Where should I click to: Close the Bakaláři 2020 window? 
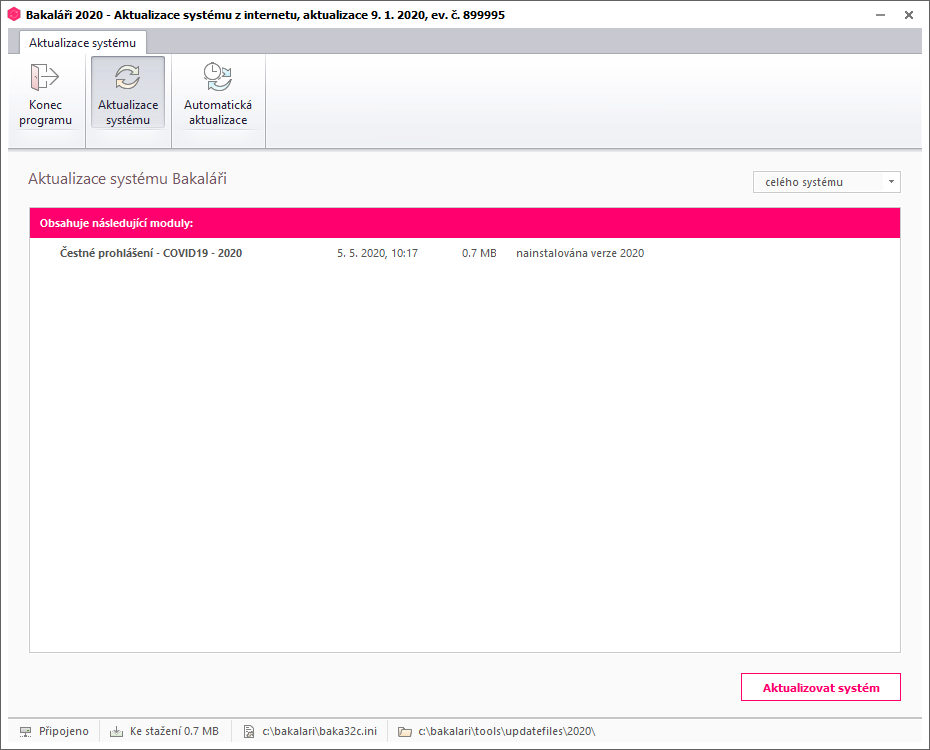coord(909,15)
